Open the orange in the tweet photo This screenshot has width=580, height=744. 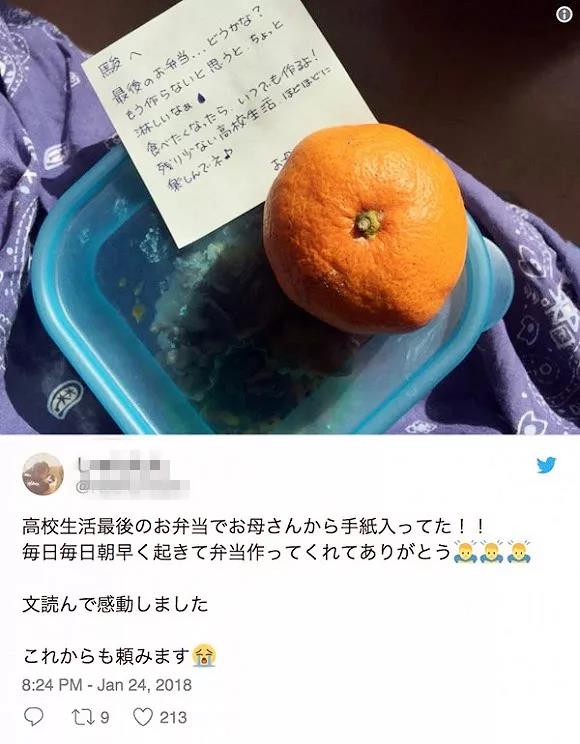(365, 228)
